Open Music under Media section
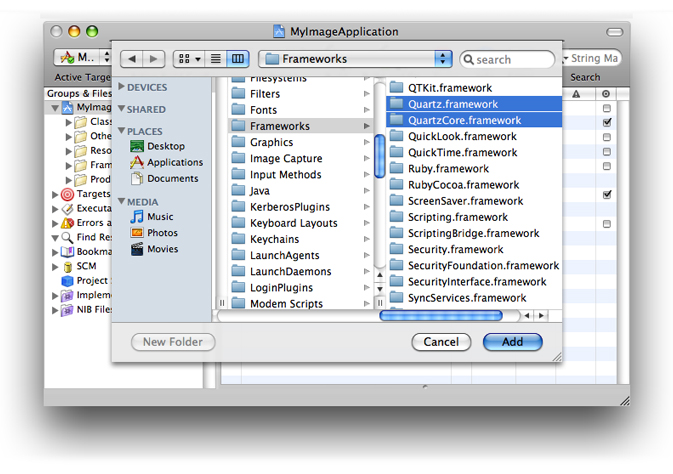This screenshot has width=673, height=474. 159,216
